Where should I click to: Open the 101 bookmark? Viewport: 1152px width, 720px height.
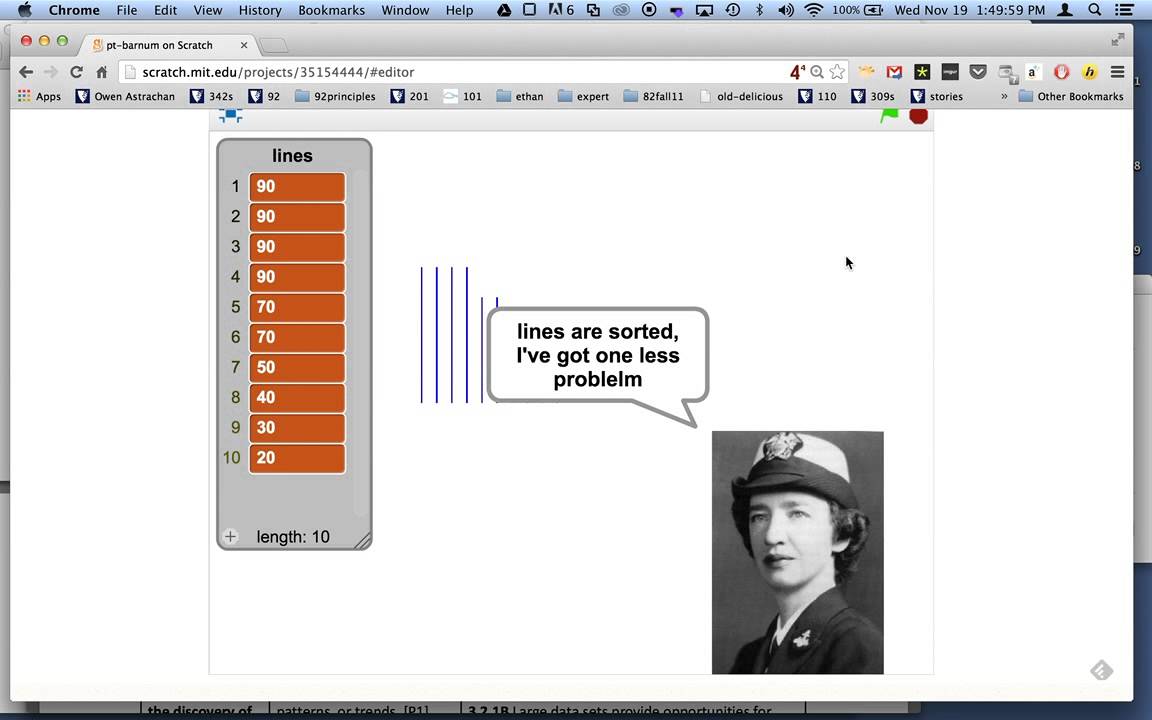(462, 96)
